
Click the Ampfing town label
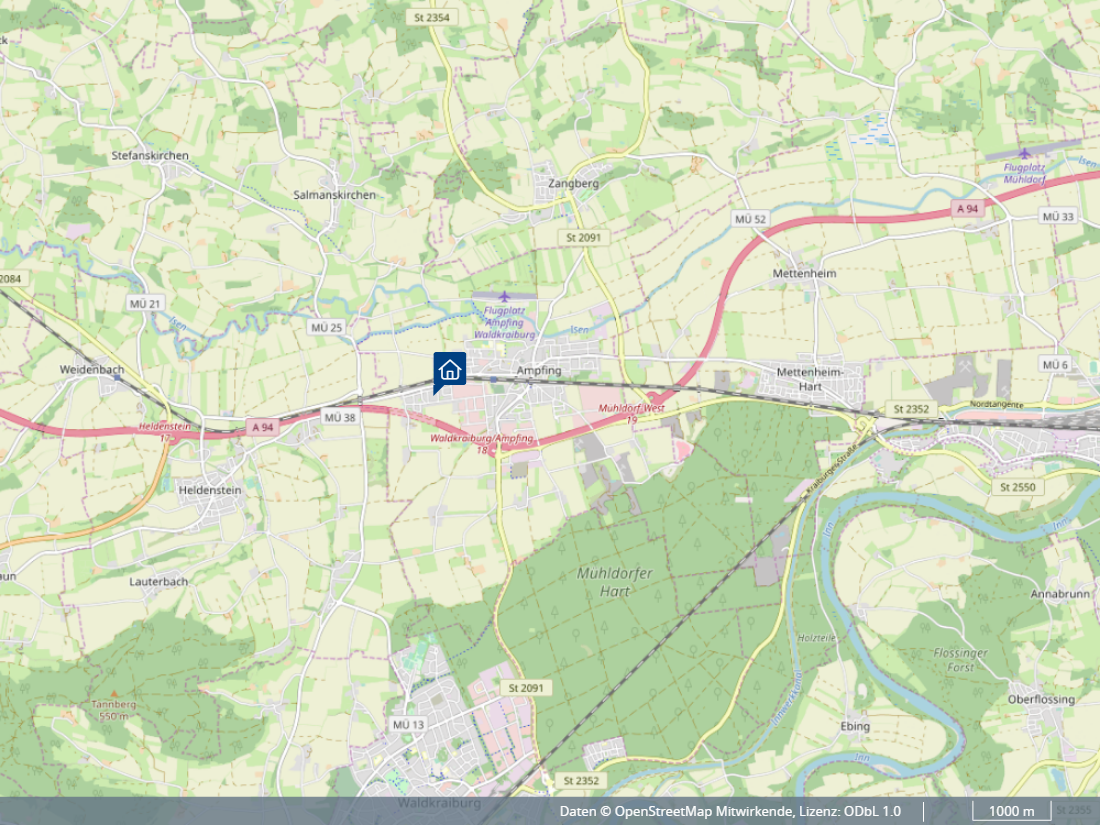[539, 370]
